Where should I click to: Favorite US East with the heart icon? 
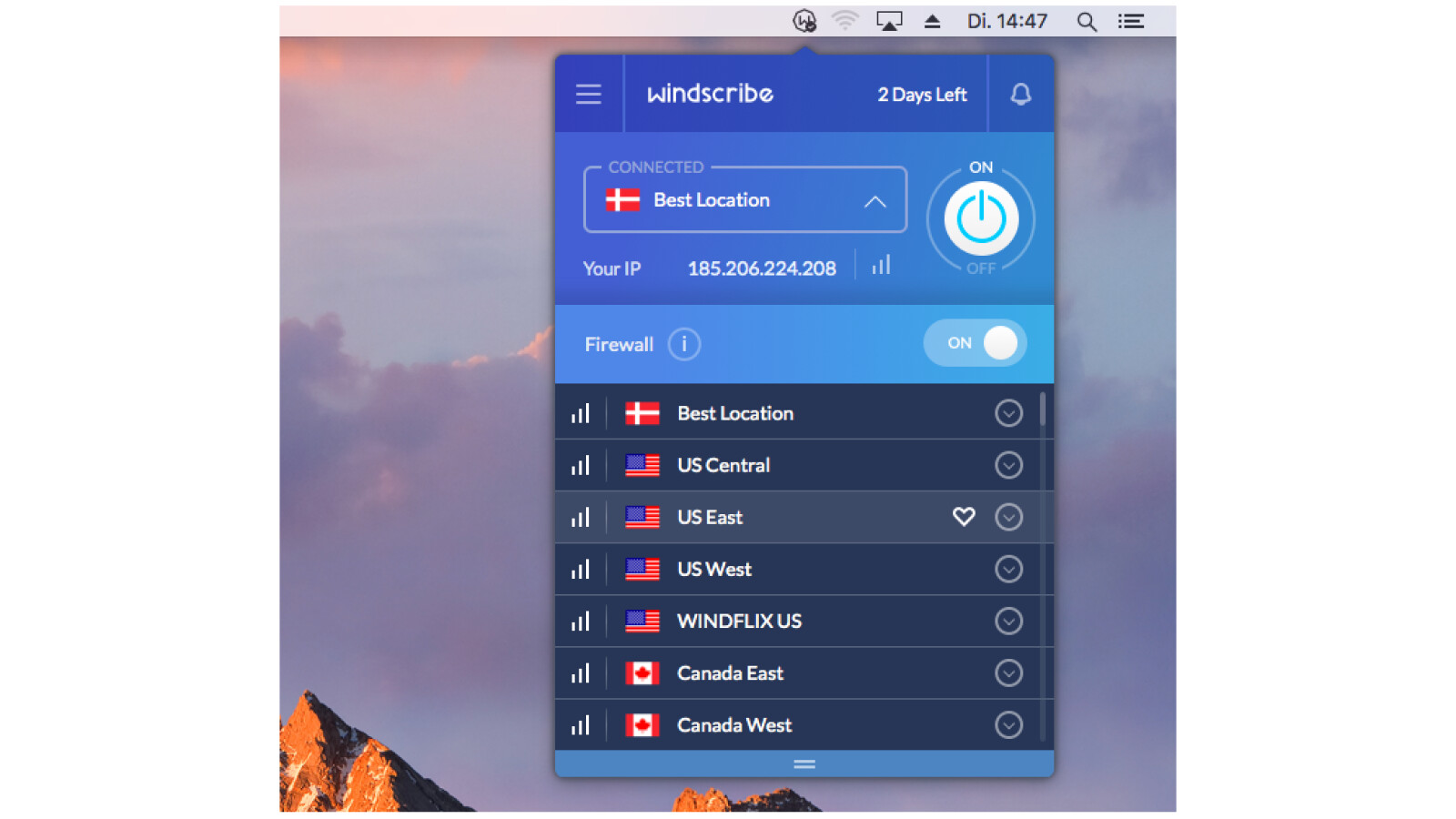pos(964,517)
